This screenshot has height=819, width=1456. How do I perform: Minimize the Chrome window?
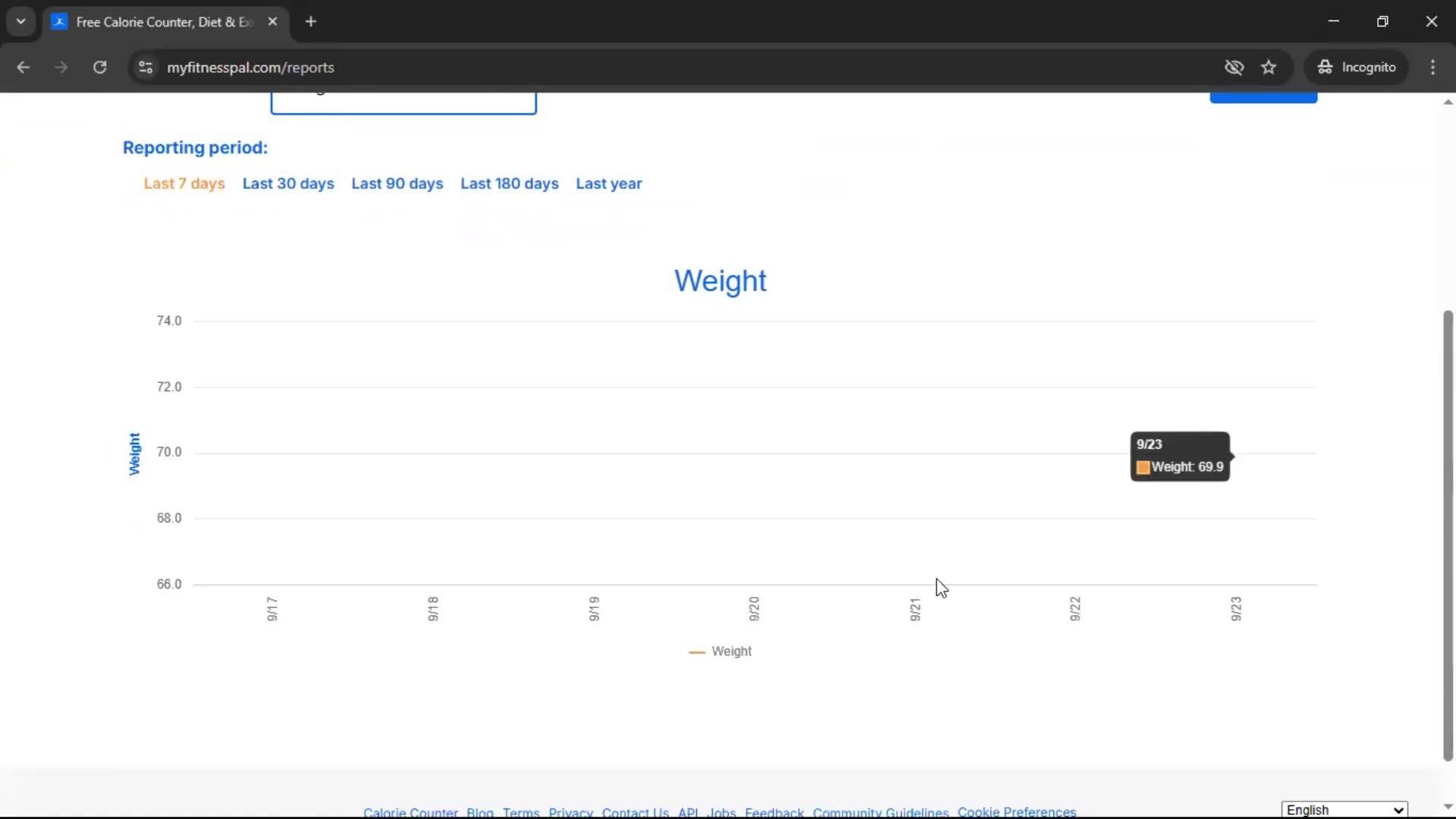[x=1334, y=21]
